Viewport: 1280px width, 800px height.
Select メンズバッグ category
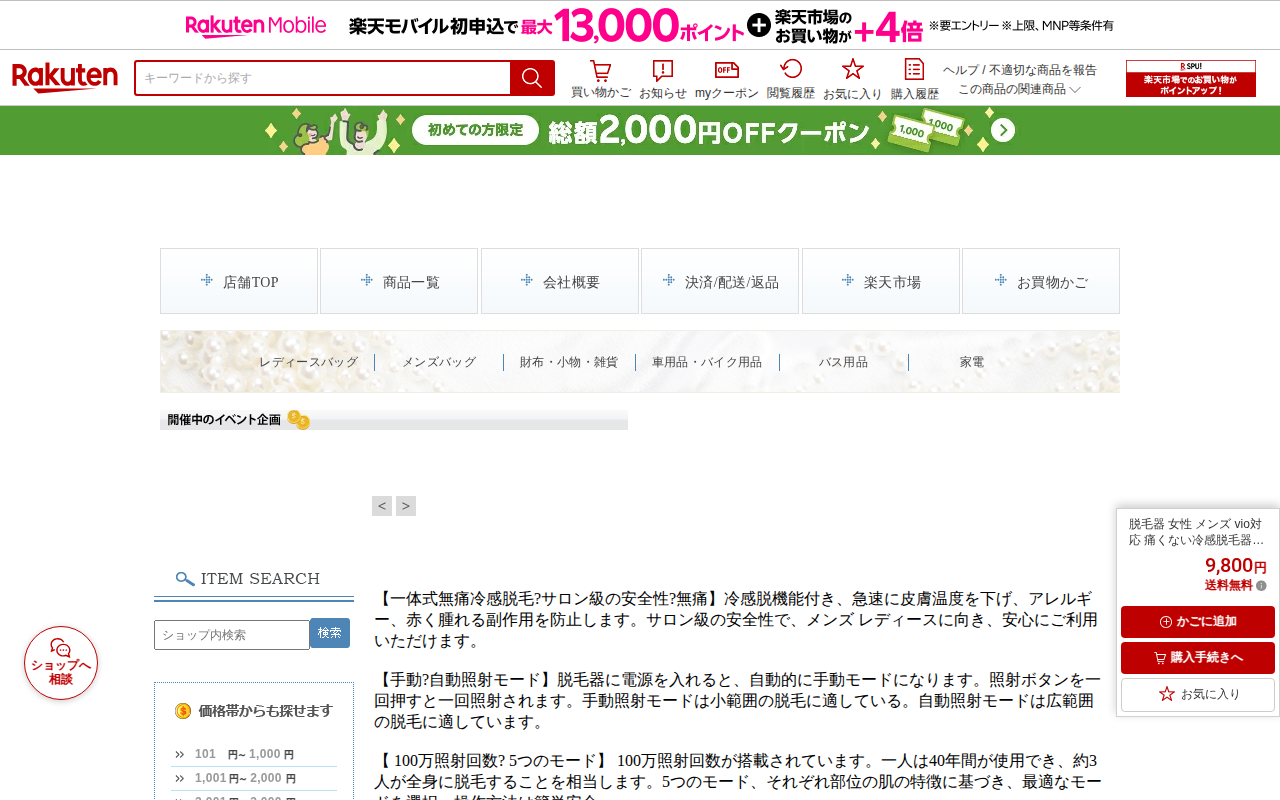click(439, 362)
